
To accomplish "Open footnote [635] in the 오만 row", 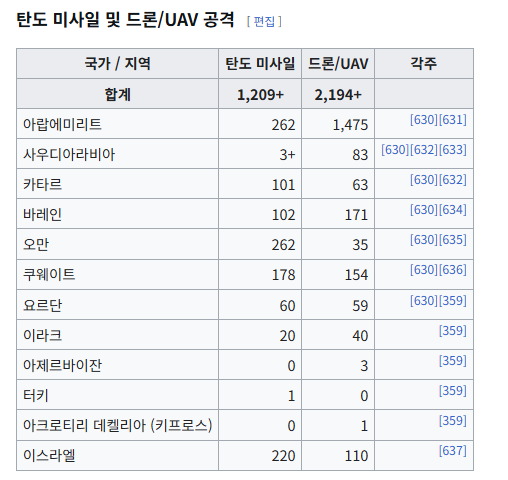I will [x=453, y=239].
